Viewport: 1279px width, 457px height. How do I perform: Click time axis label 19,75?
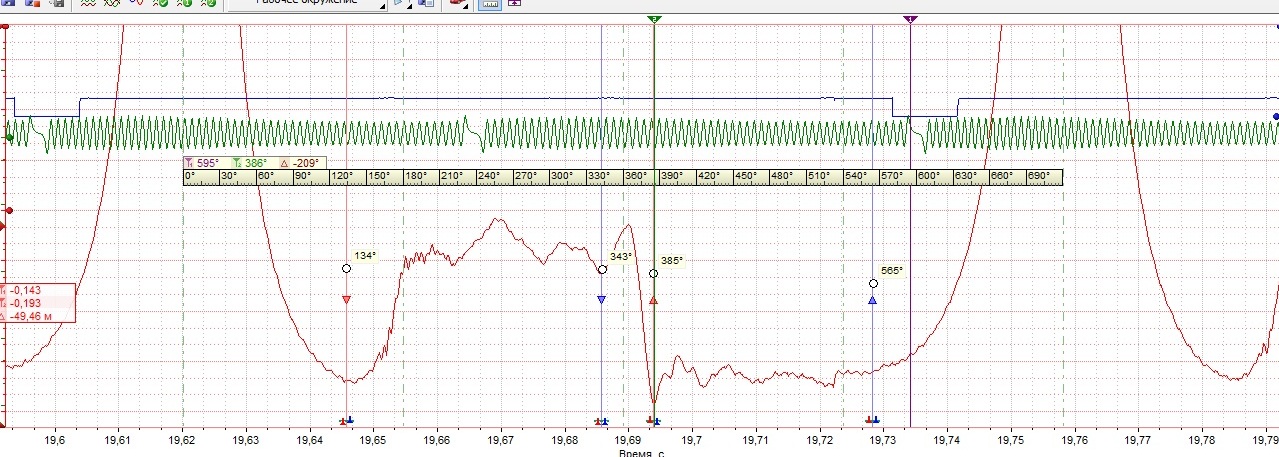tap(1012, 439)
